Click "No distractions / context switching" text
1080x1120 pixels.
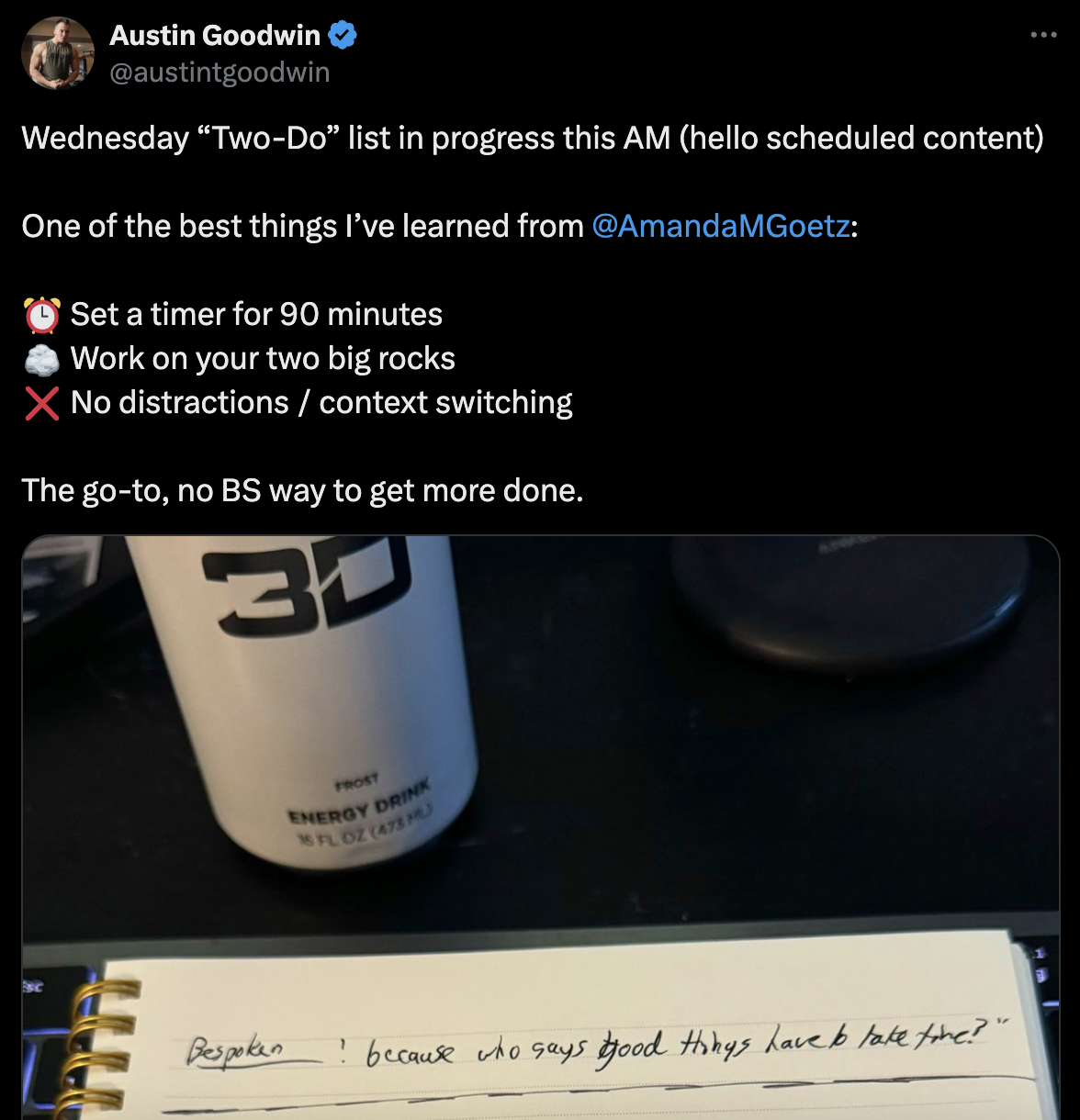(321, 403)
